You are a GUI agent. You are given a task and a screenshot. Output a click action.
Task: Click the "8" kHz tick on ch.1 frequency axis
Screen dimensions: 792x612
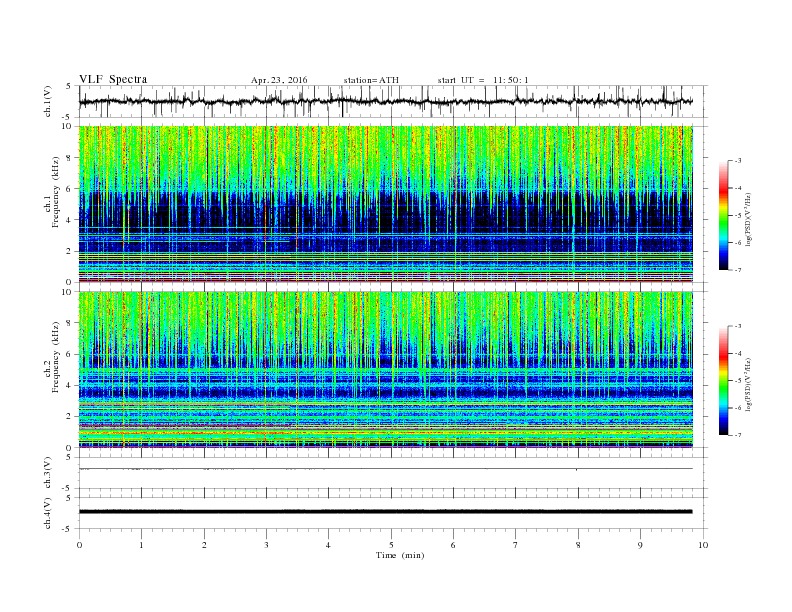(x=69, y=158)
